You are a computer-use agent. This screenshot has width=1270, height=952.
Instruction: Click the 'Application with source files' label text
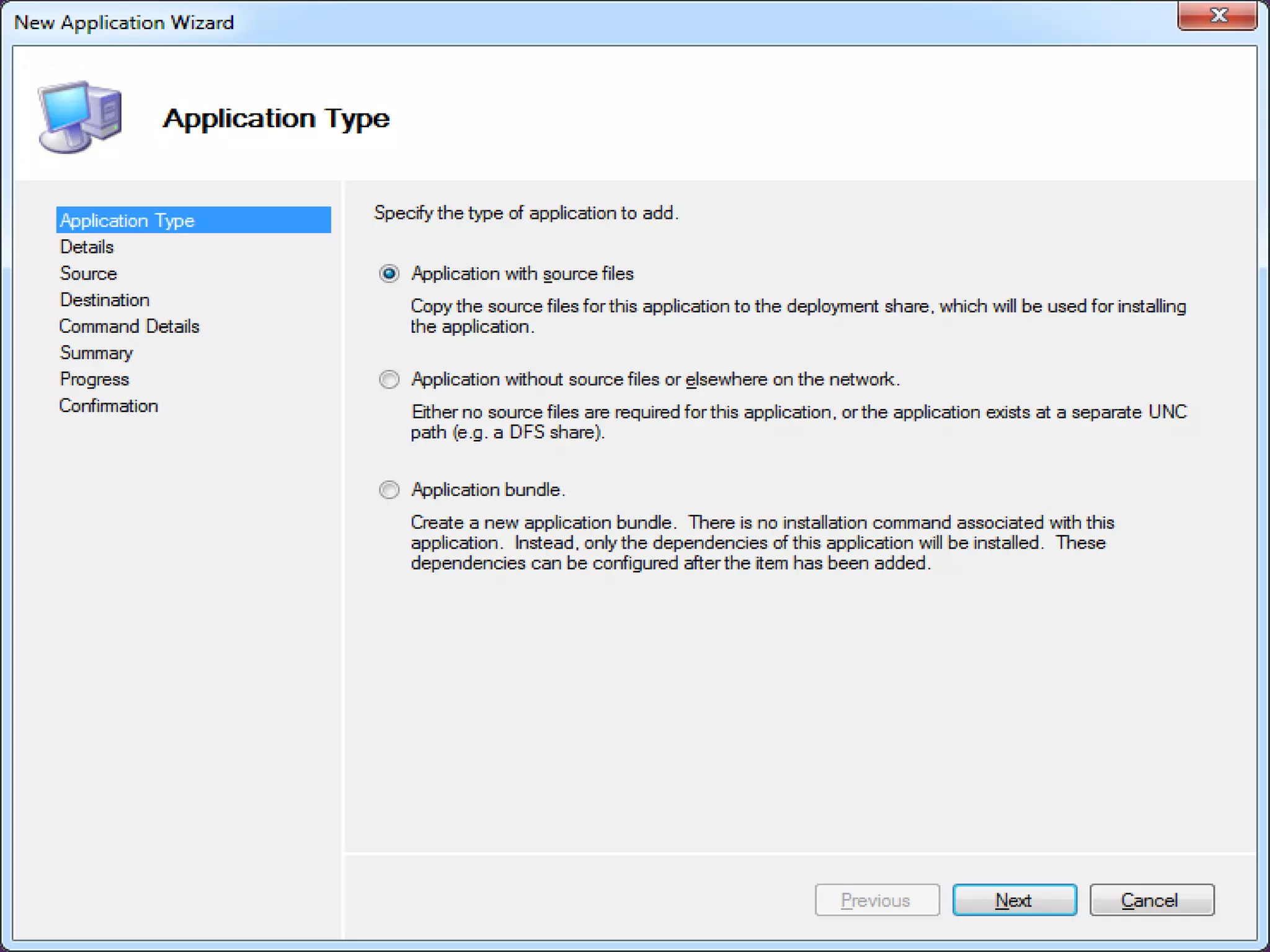pos(522,274)
